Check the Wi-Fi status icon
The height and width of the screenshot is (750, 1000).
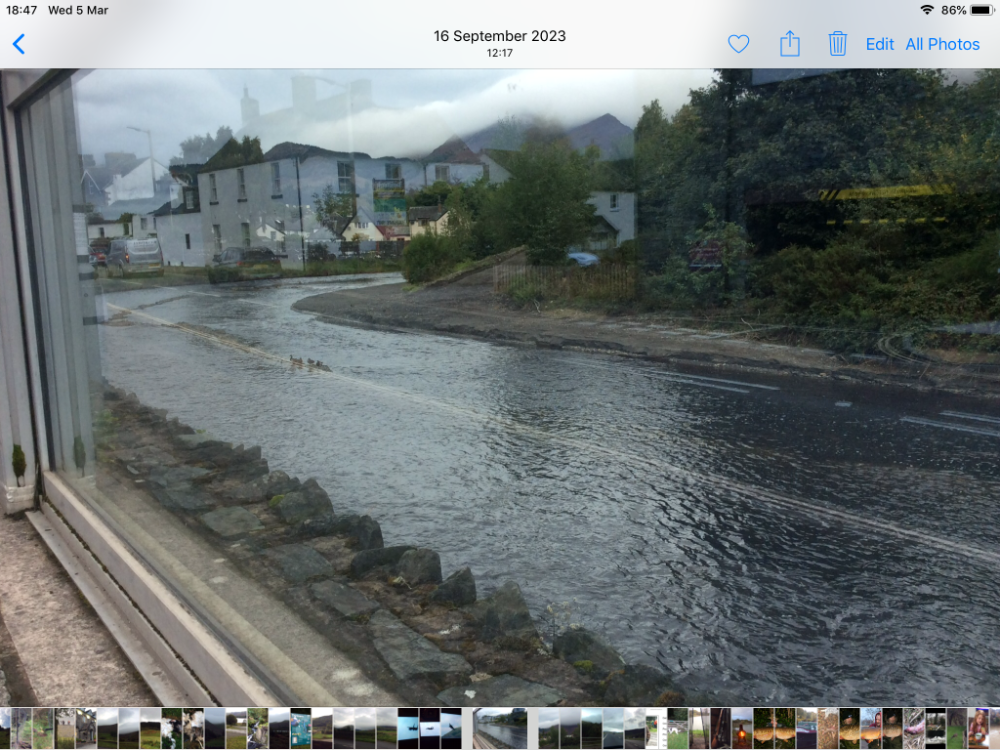[927, 10]
